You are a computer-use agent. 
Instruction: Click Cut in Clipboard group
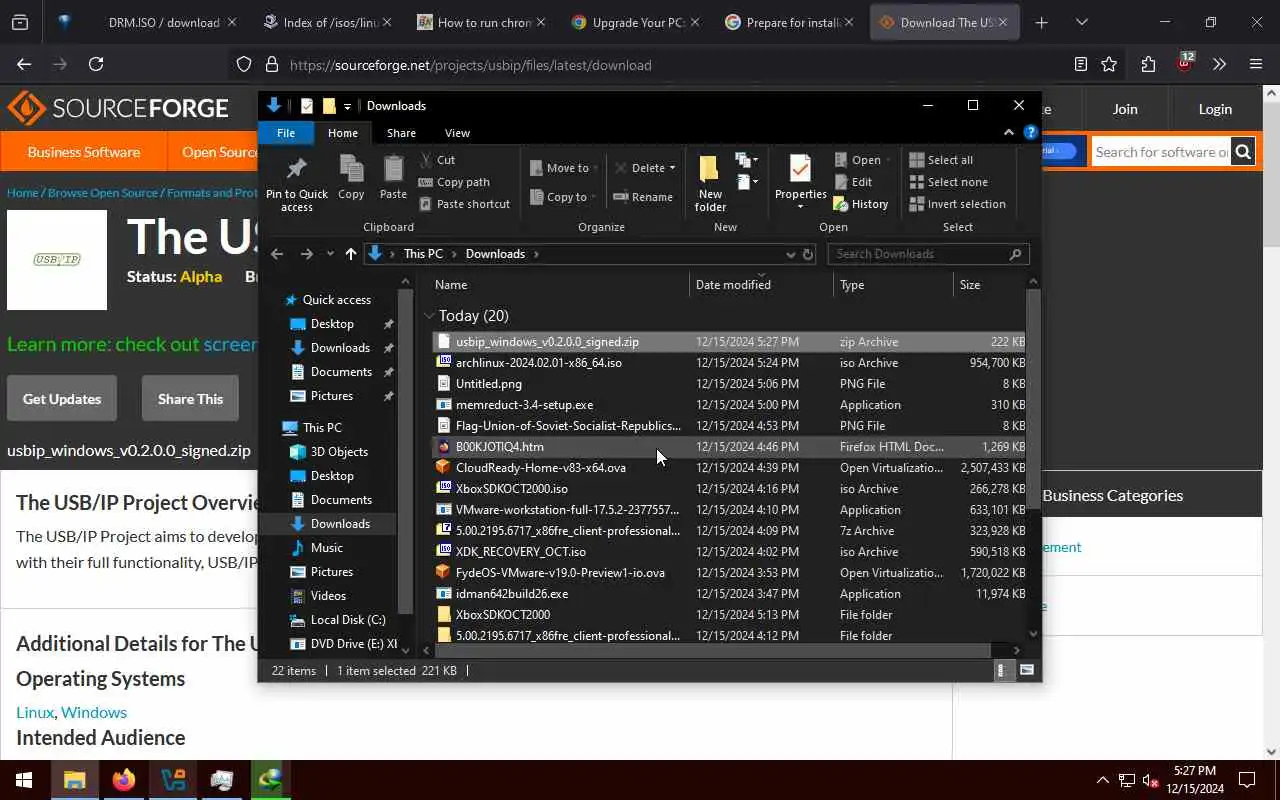[x=437, y=160]
